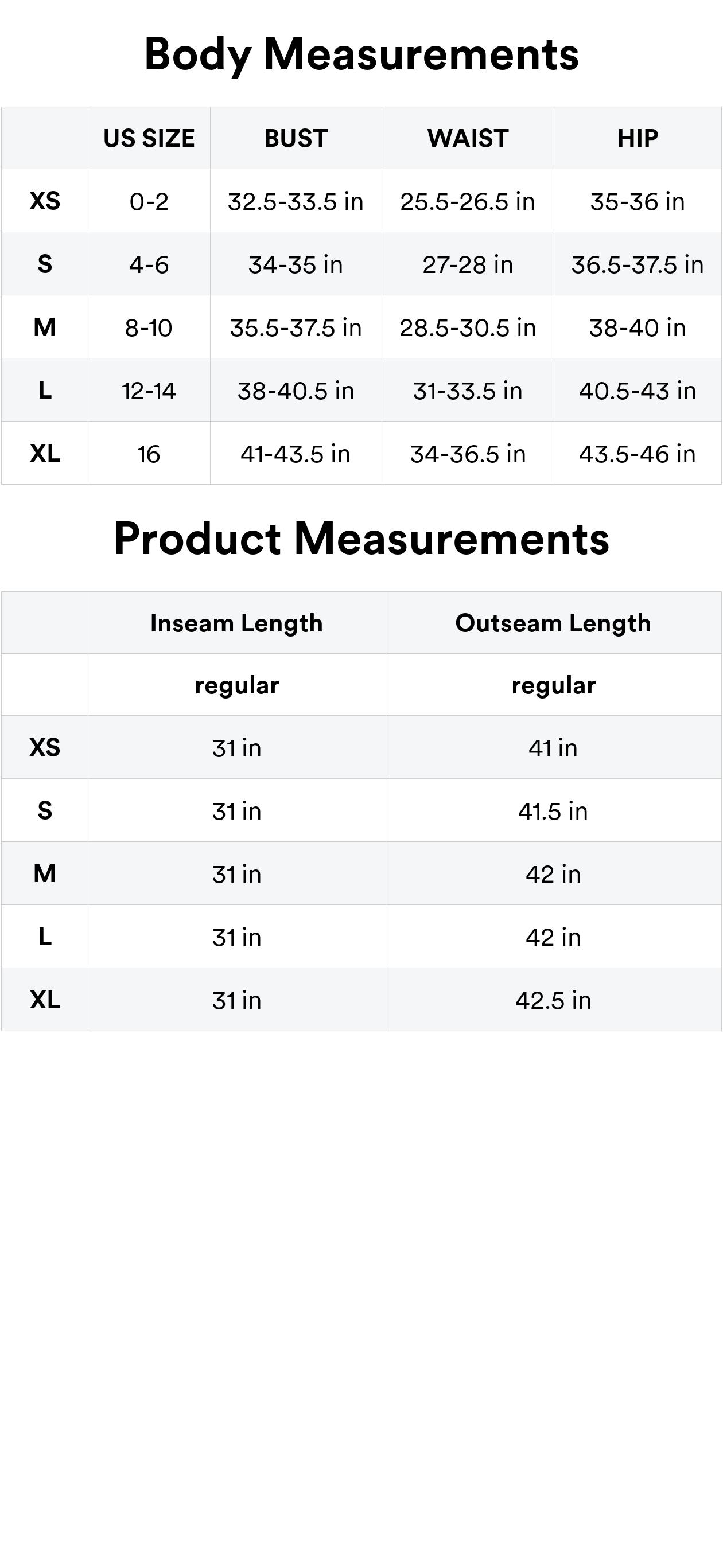
Task: Select the 36.5-37.5 in hip cell
Action: pyautogui.click(x=638, y=265)
